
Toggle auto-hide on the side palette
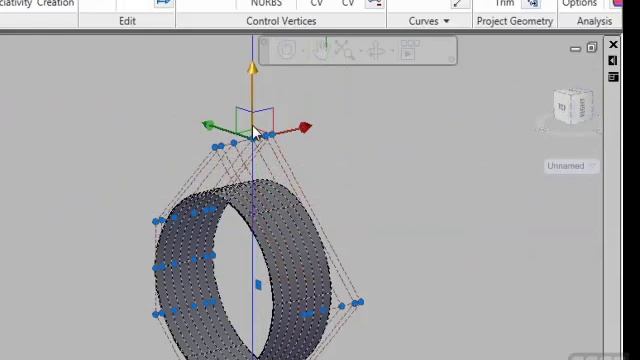pos(613,61)
